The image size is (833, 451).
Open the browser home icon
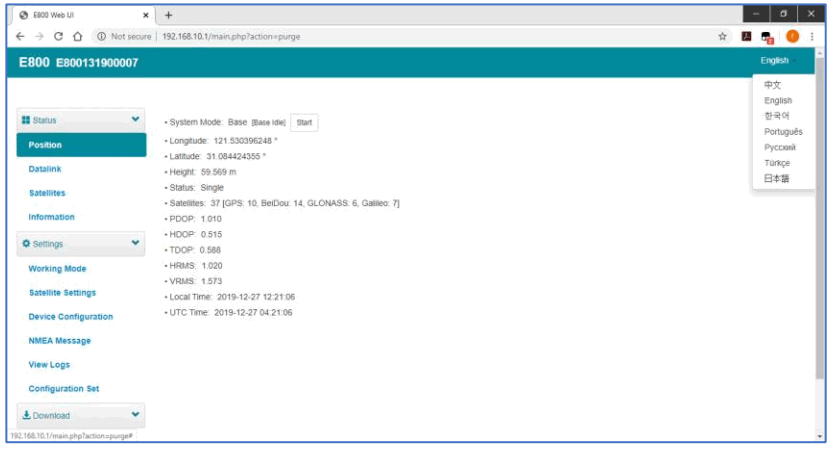(x=78, y=36)
